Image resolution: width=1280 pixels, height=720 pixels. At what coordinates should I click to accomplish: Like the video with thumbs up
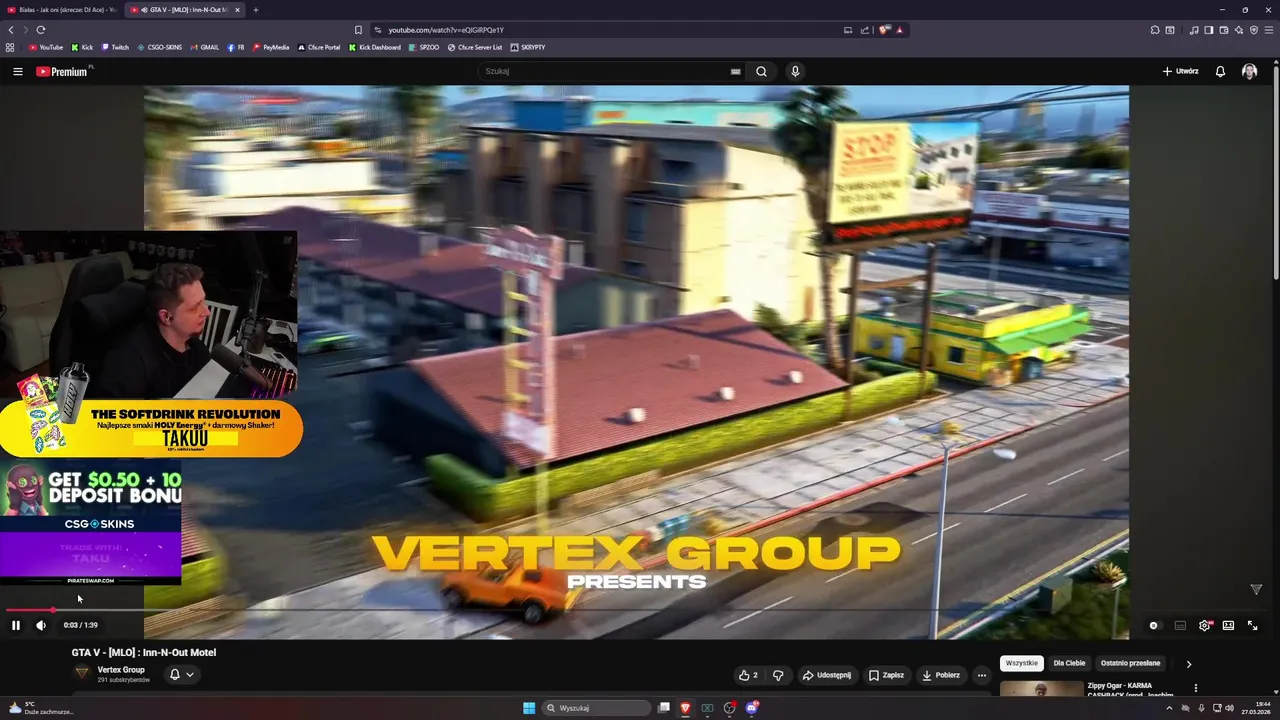748,675
